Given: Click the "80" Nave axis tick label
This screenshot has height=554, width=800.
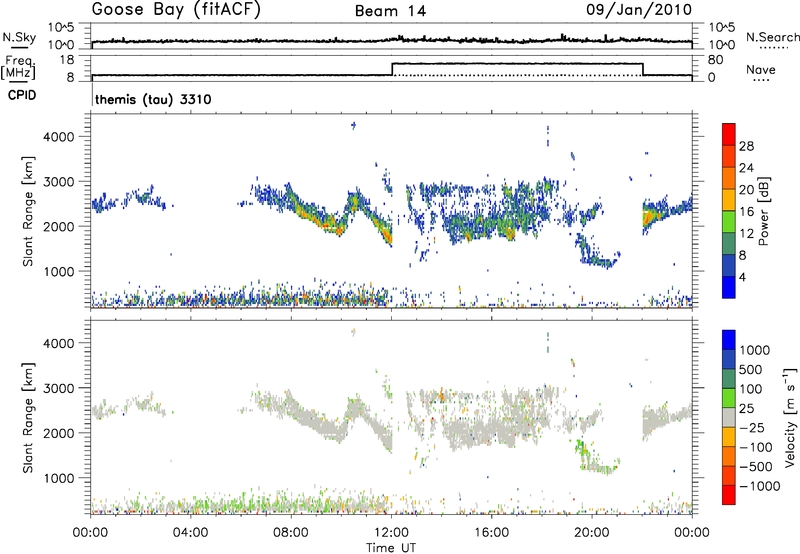Looking at the screenshot, I should click(x=715, y=60).
